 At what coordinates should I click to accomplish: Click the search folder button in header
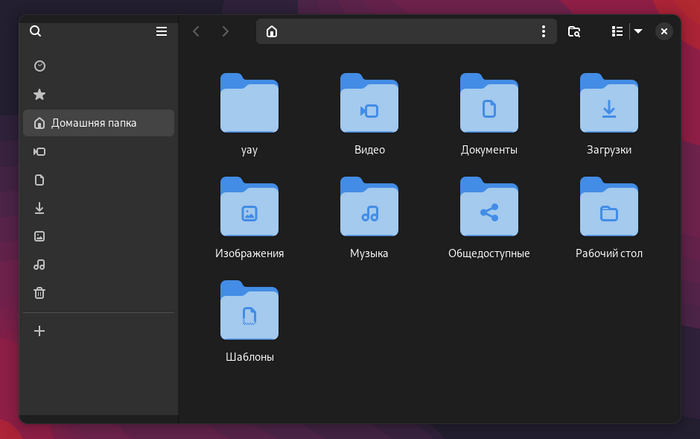[574, 31]
